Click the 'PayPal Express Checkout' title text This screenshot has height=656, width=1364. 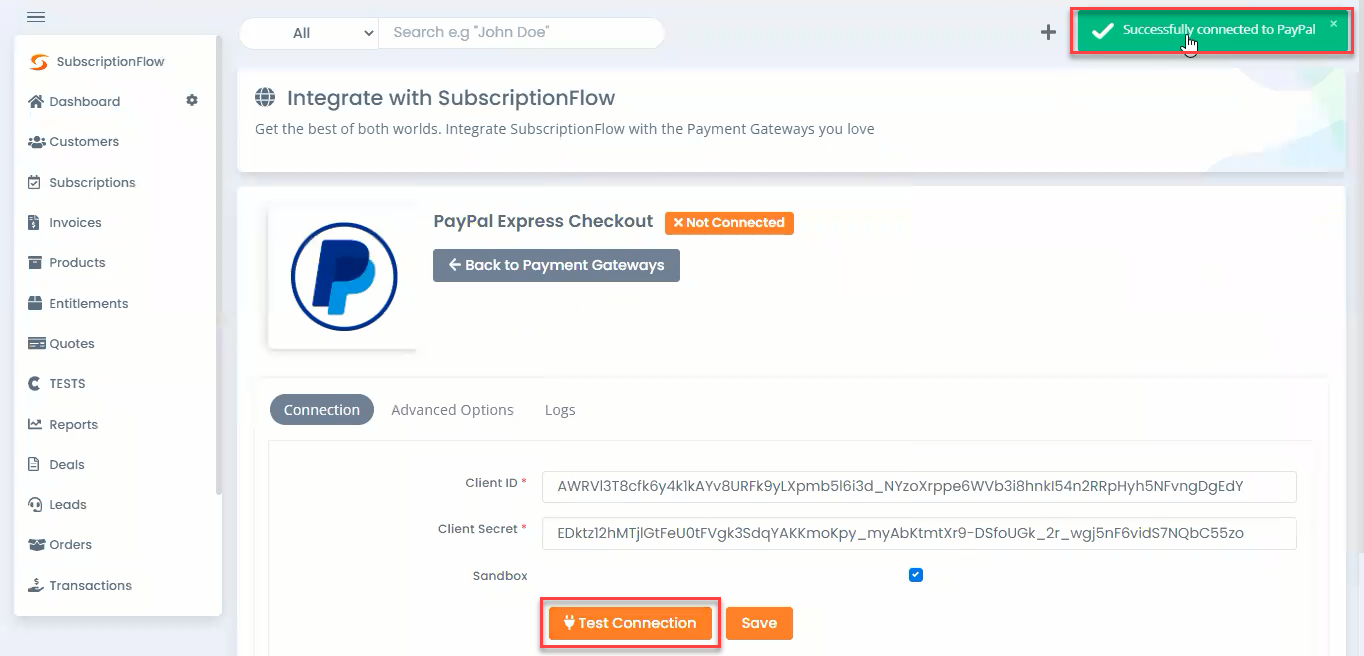543,221
